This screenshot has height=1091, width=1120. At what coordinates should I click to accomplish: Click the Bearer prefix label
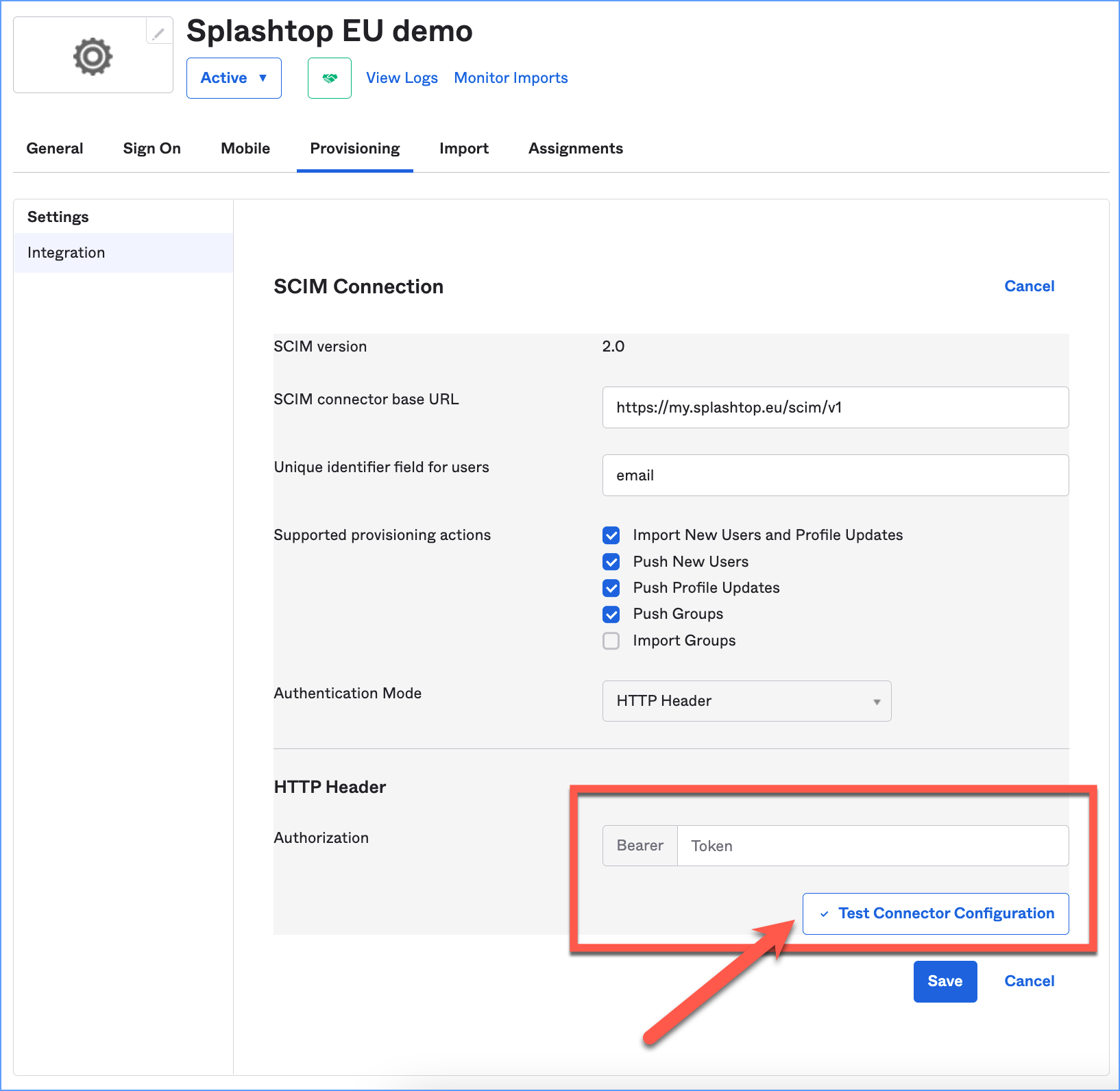click(640, 846)
